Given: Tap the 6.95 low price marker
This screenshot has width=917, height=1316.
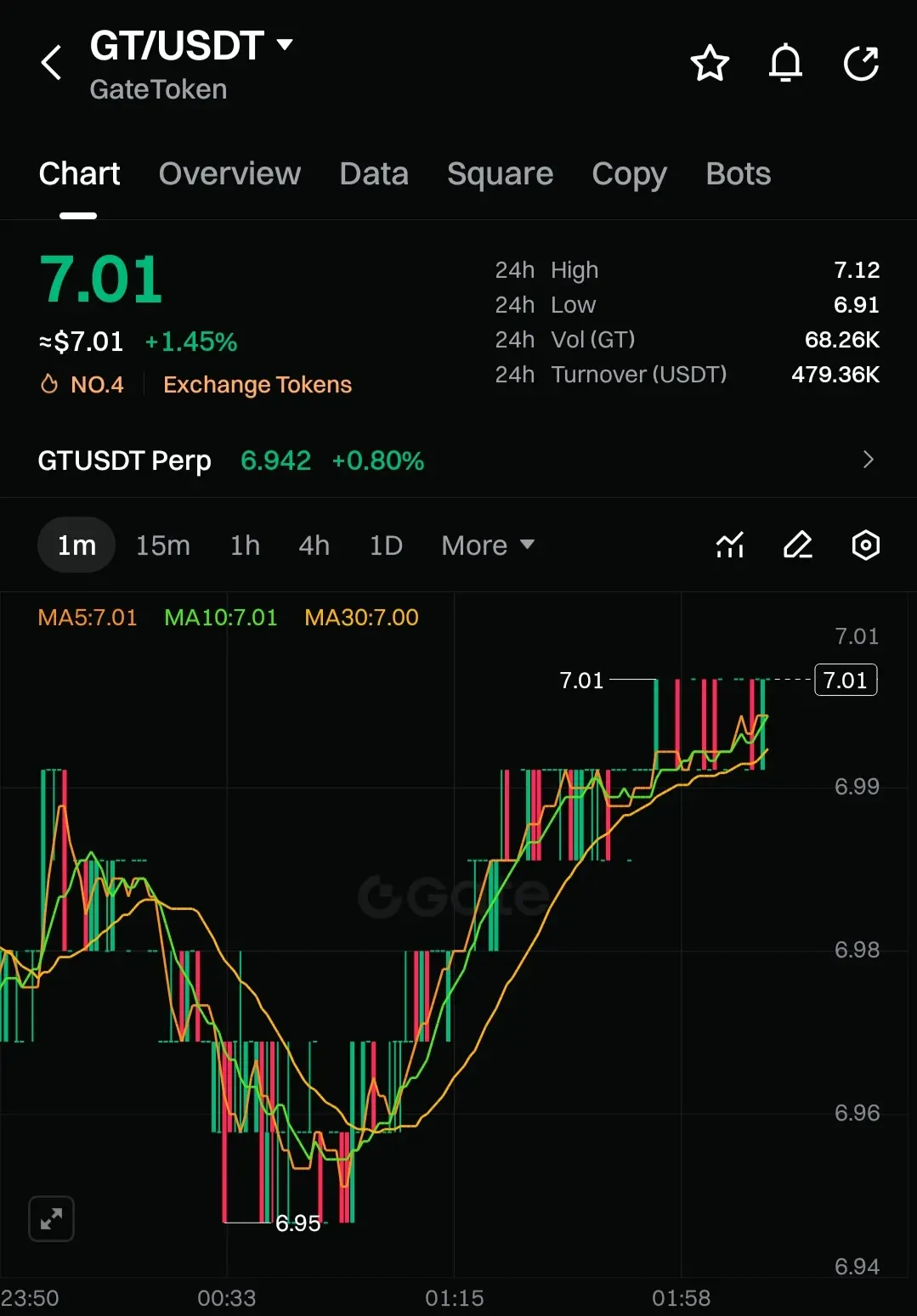Looking at the screenshot, I should pos(297,1223).
